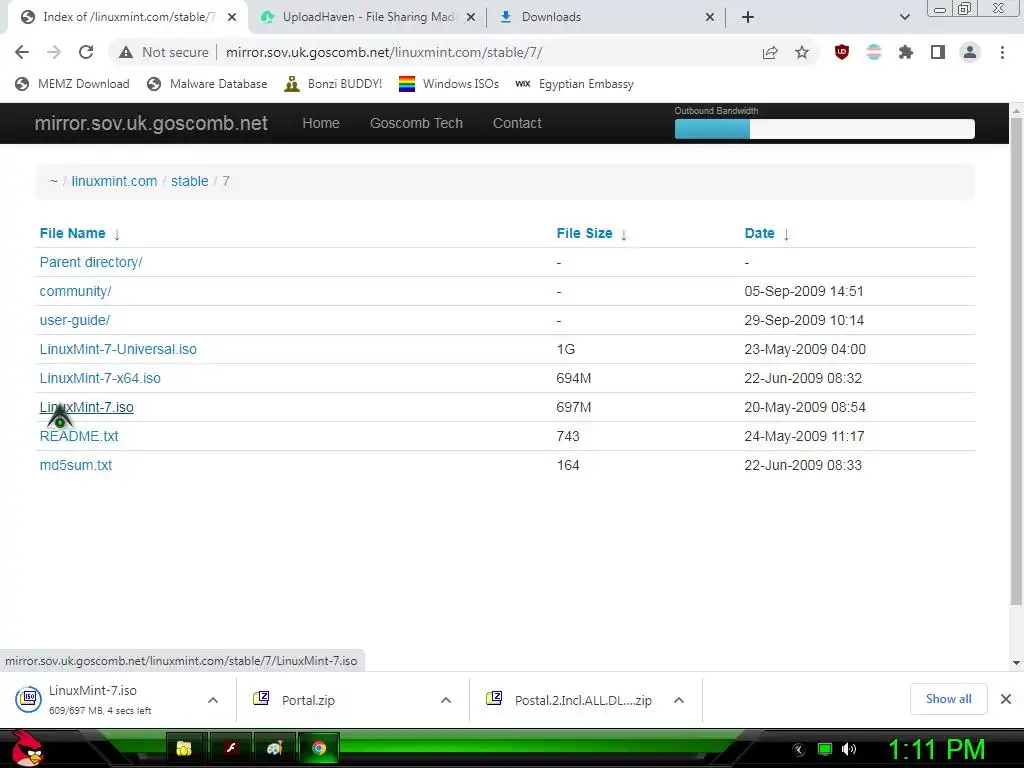Open the Contact menu item
Screen dimensions: 1024x768
517,123
